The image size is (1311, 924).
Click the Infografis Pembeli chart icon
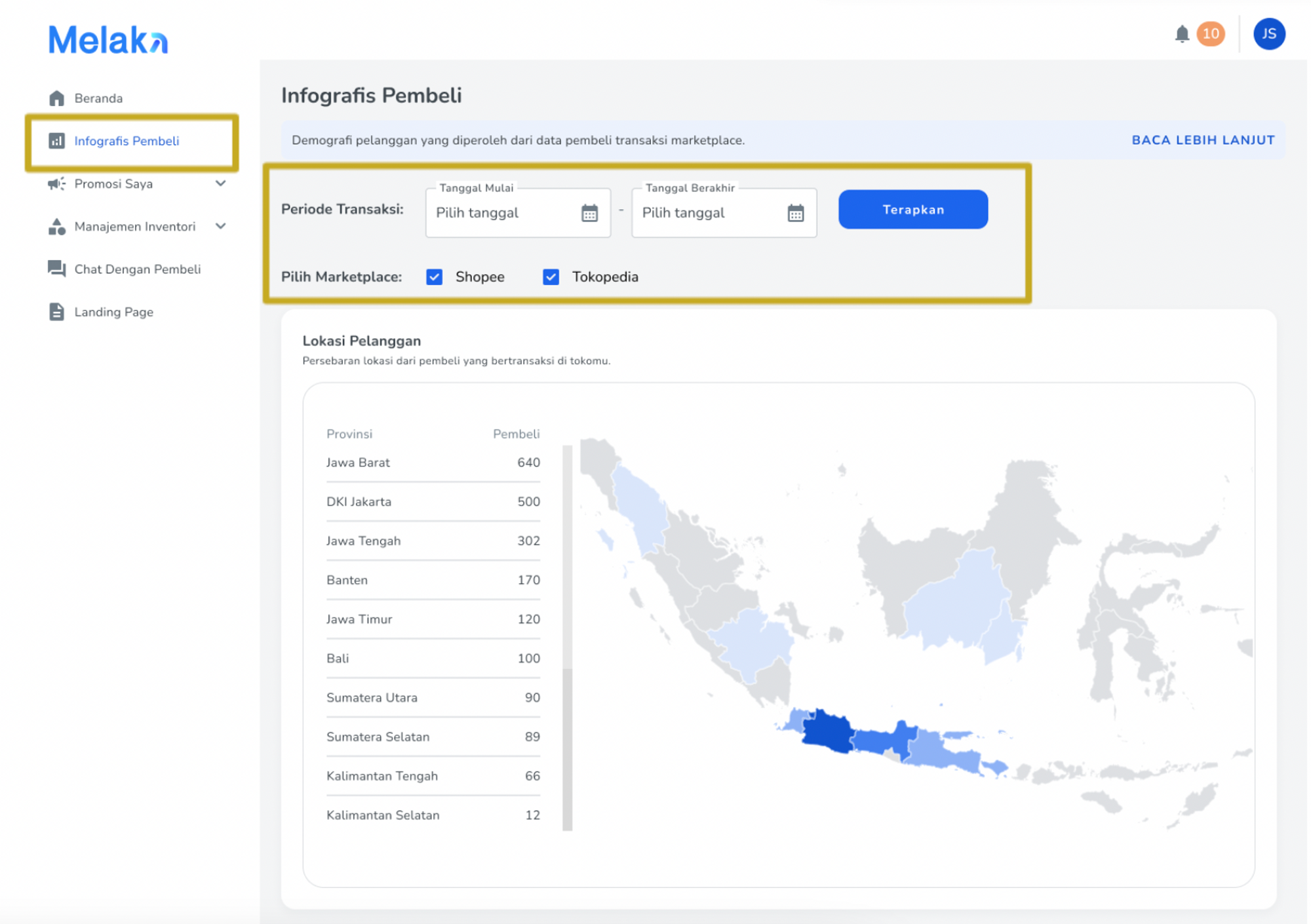(x=57, y=141)
